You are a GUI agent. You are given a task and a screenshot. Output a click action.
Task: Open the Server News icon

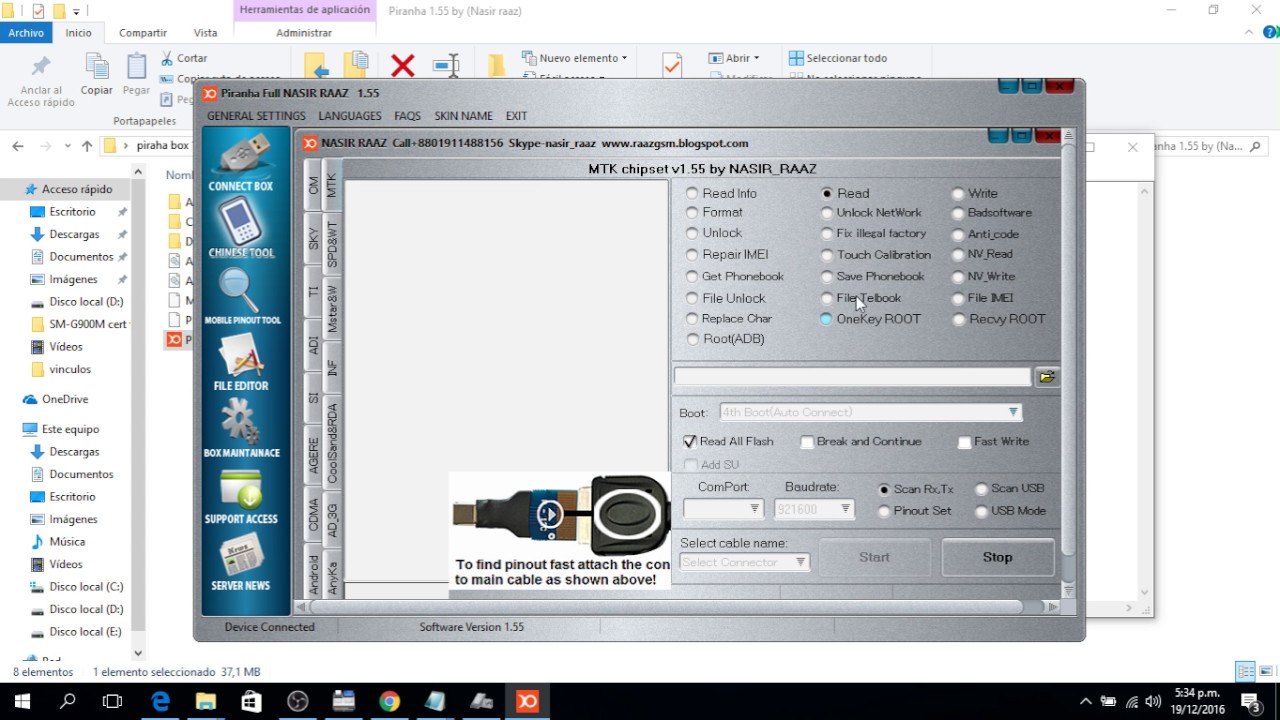(241, 561)
